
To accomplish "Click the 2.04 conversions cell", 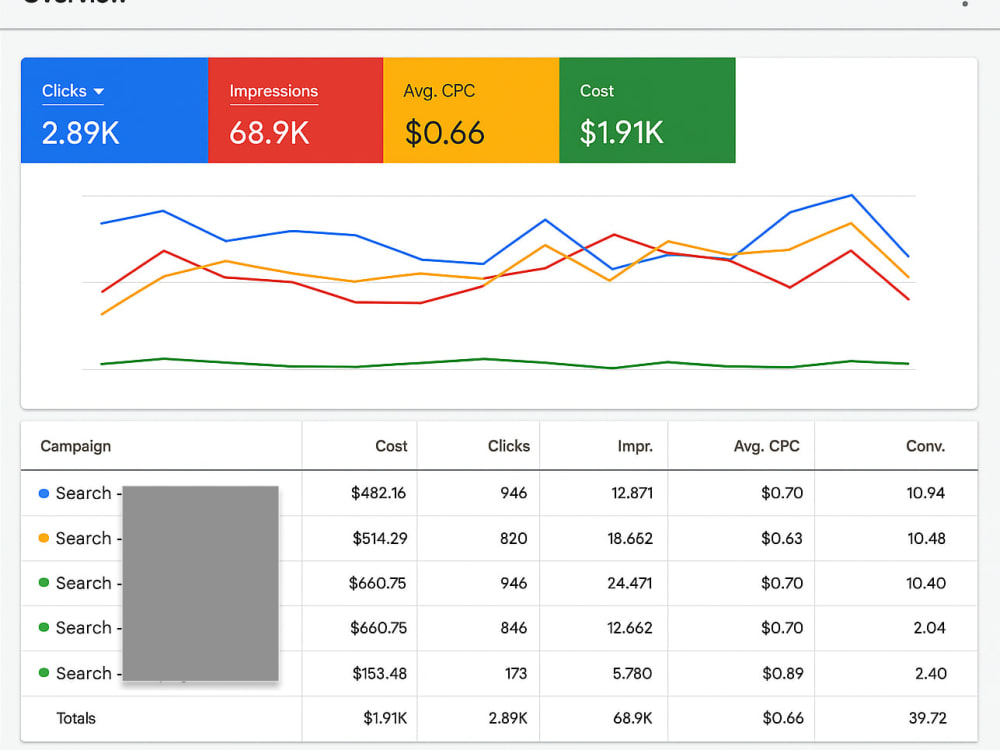I will point(929,628).
